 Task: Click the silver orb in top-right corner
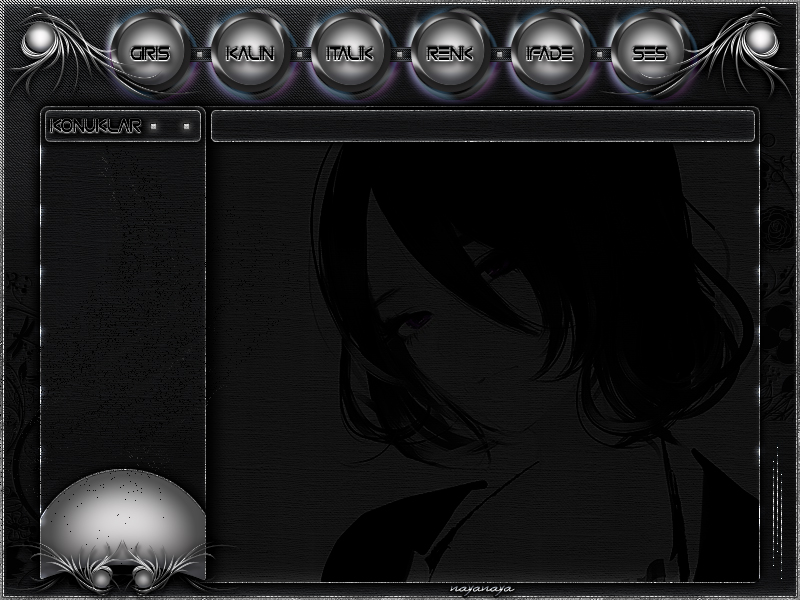[x=761, y=40]
